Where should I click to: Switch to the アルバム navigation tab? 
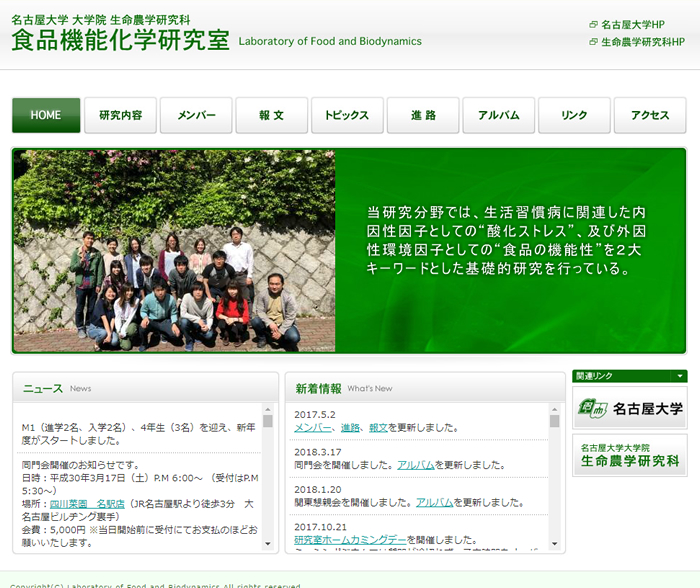pos(498,115)
